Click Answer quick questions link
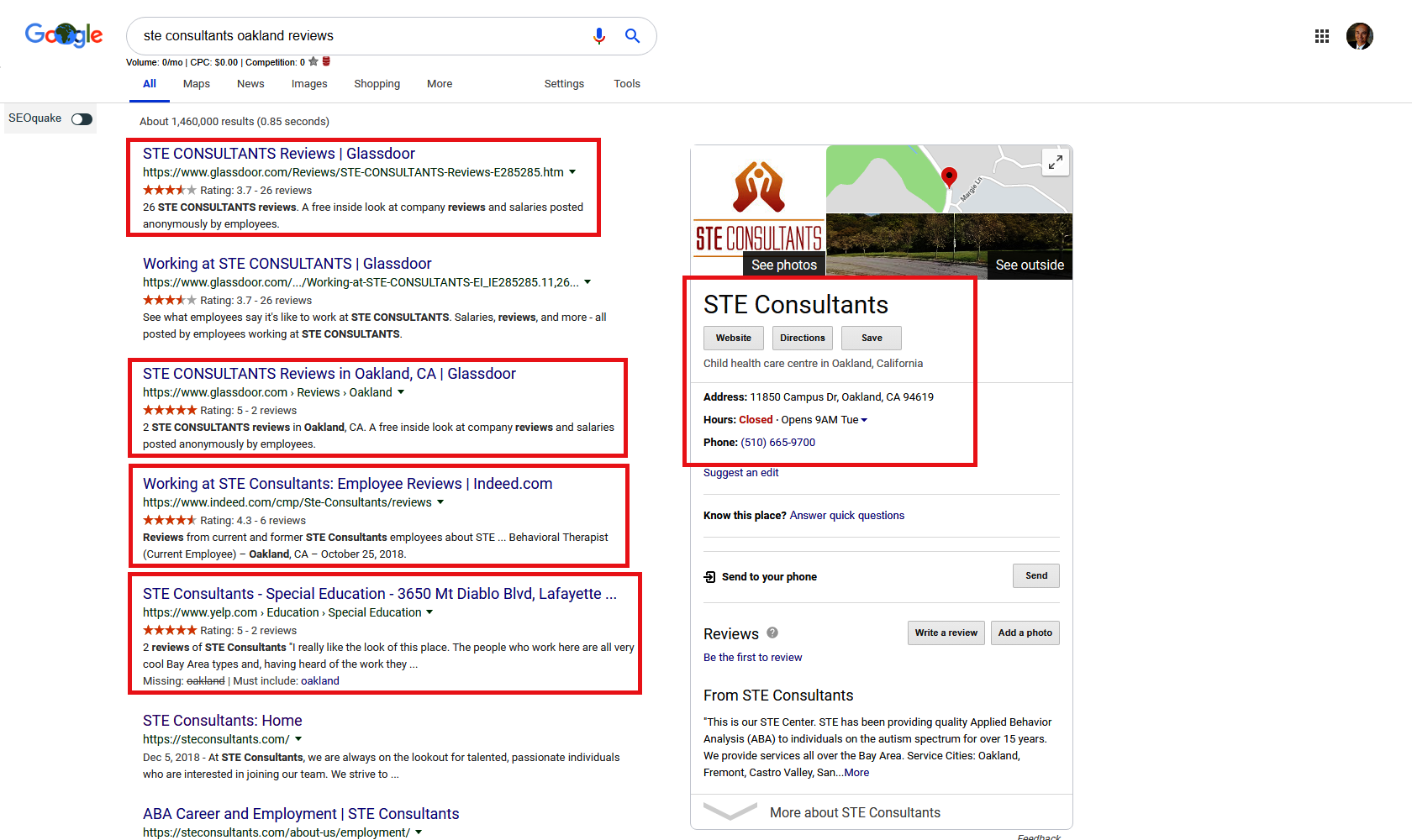 (847, 516)
